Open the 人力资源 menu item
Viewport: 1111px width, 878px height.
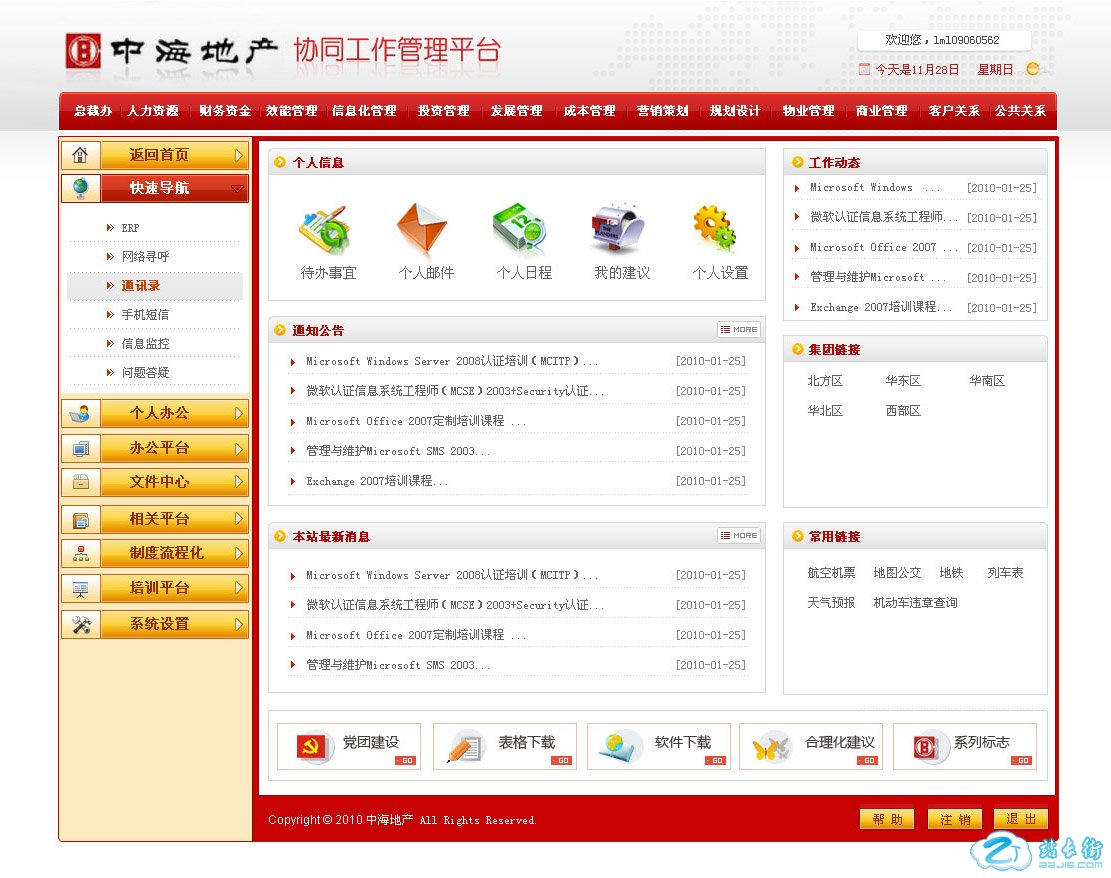click(153, 111)
